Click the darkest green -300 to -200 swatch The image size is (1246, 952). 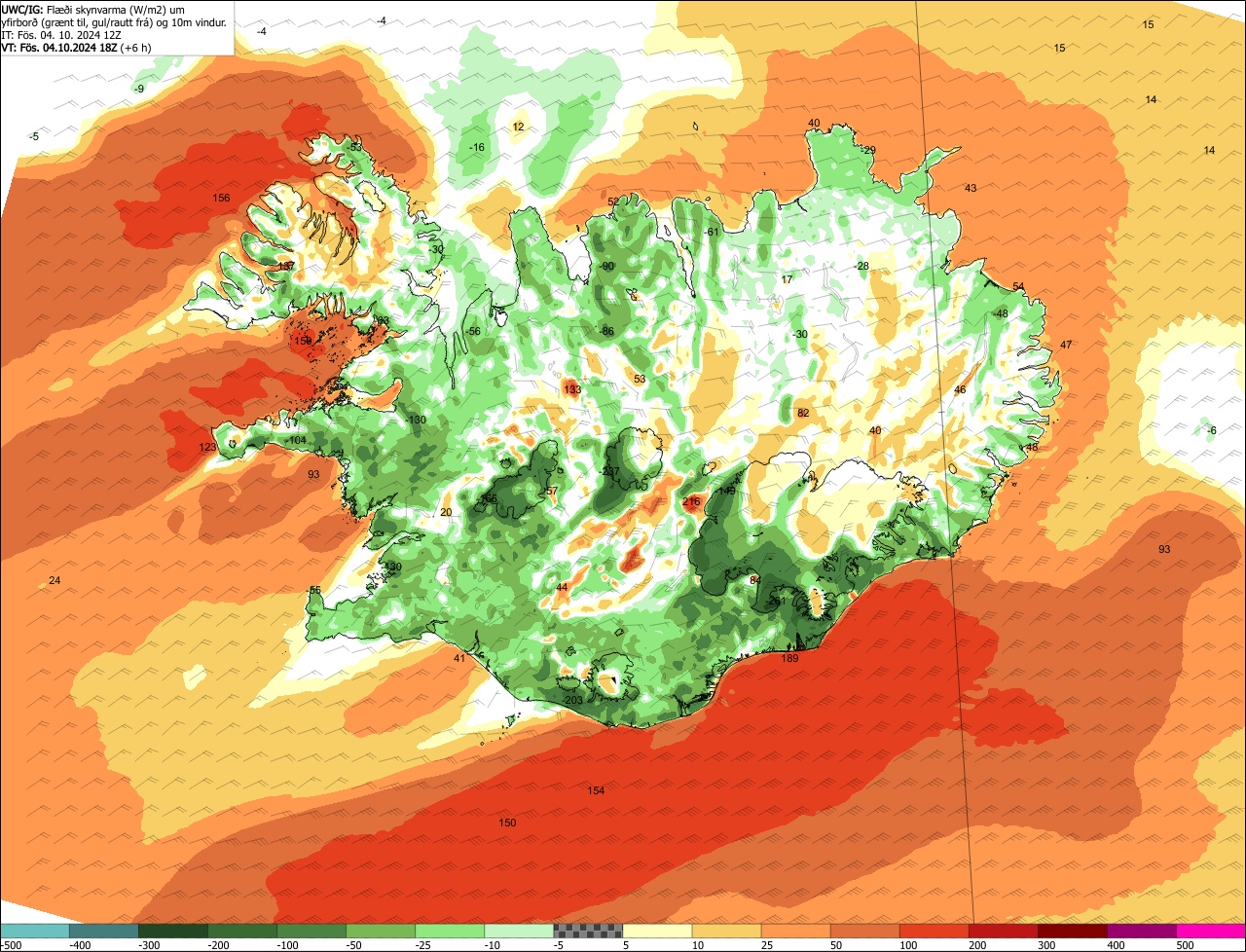pyautogui.click(x=173, y=930)
